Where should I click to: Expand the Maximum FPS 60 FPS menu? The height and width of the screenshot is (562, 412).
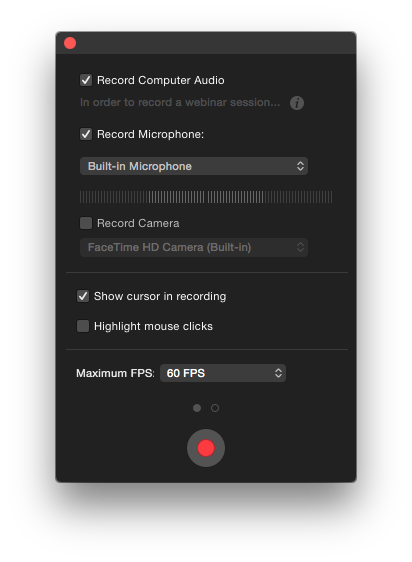click(x=223, y=373)
